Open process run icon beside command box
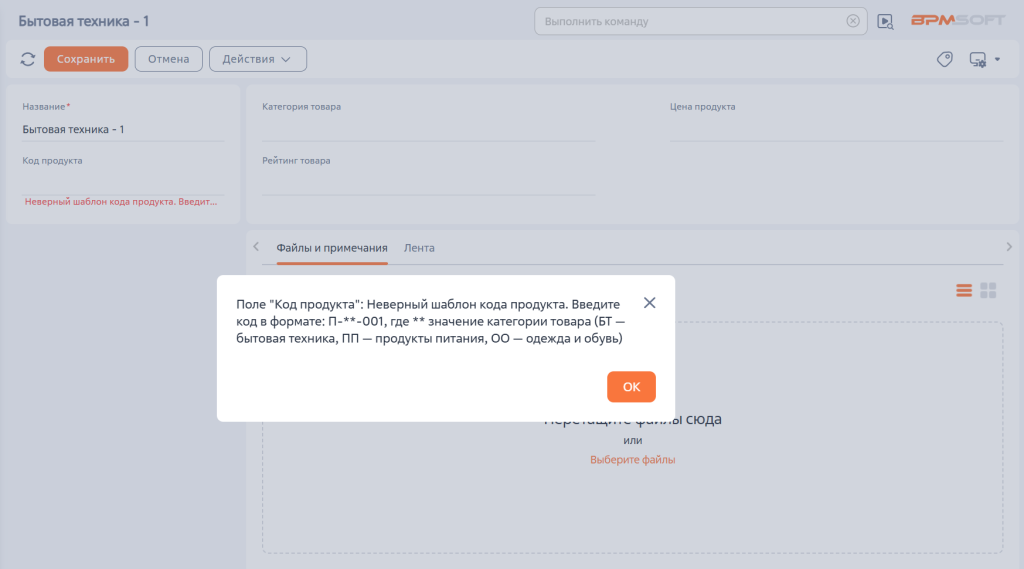This screenshot has height=569, width=1024. click(885, 21)
